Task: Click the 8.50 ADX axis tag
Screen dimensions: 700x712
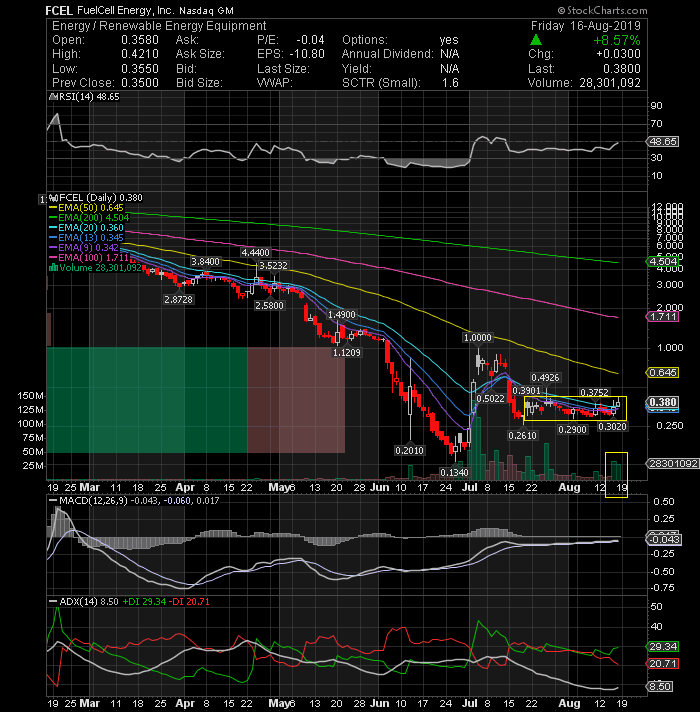Action: tap(660, 687)
